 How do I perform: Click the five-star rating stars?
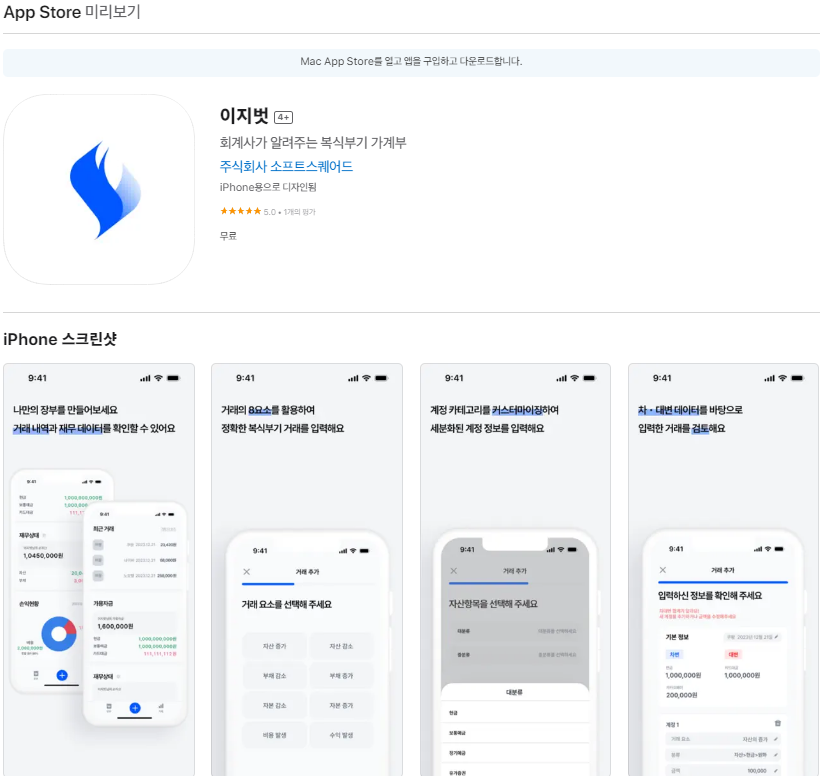pos(240,211)
